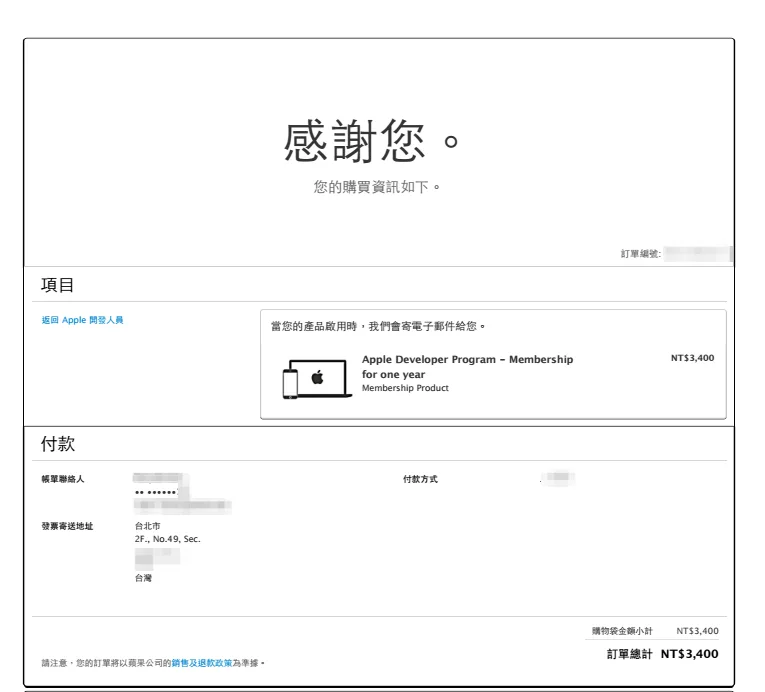
Task: Click the 感謝您 heading
Action: click(370, 141)
